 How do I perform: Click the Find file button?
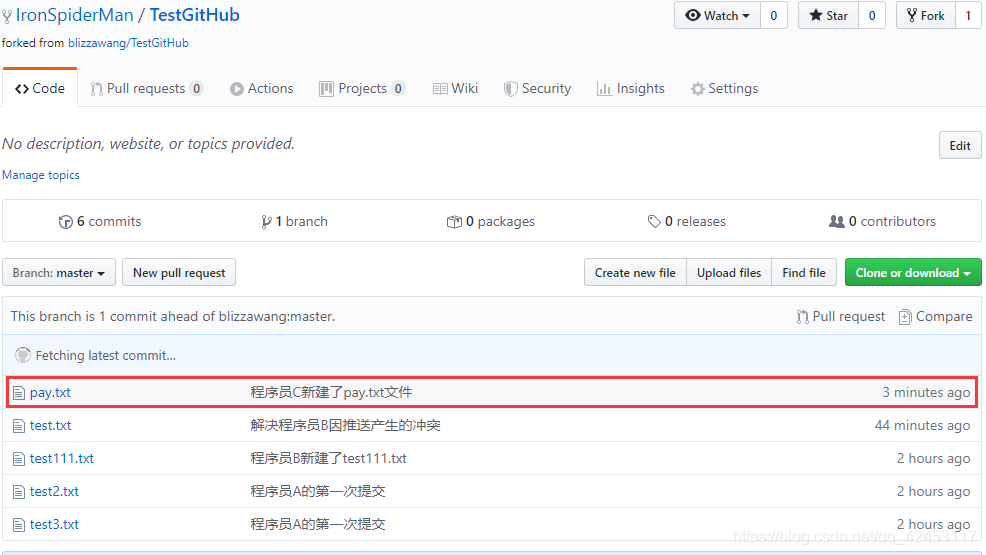804,273
